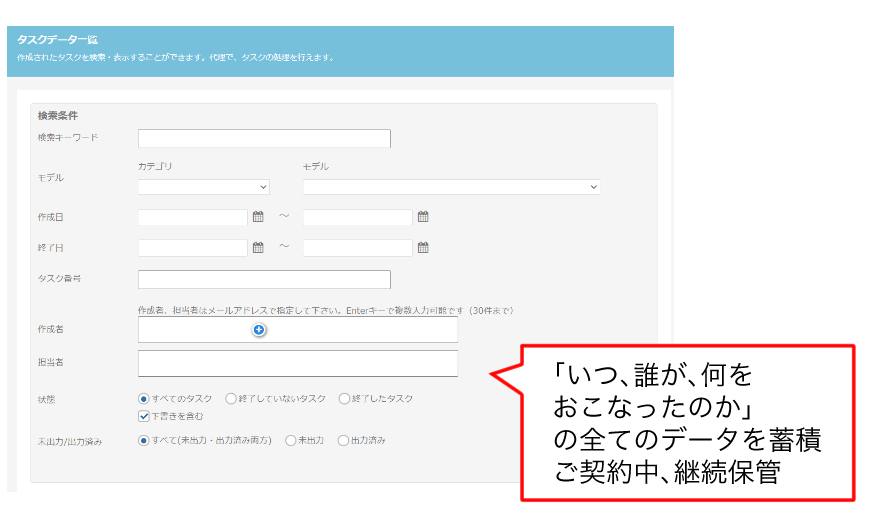The image size is (880, 528).
Task: Open calendar for 作成日 start date
Action: pyautogui.click(x=258, y=217)
